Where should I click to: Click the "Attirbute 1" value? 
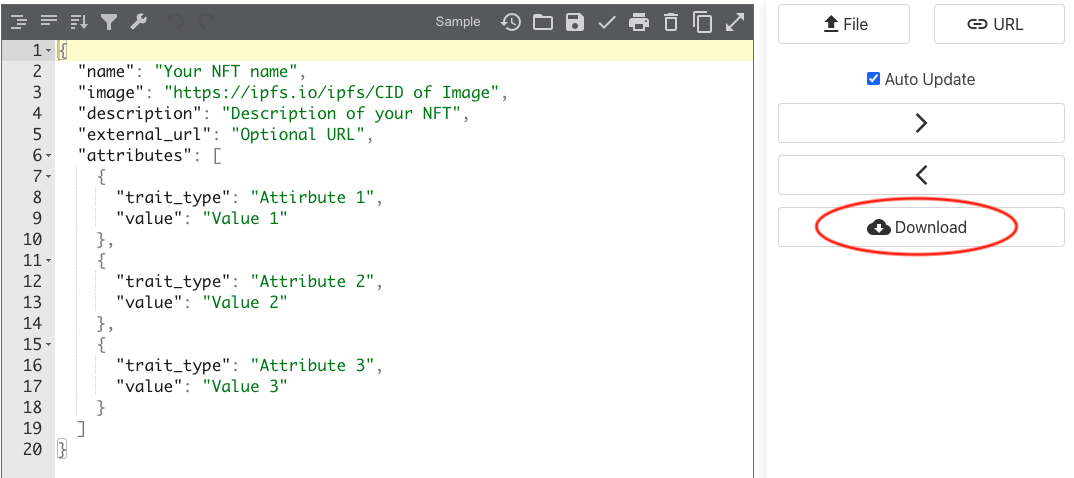coord(313,197)
